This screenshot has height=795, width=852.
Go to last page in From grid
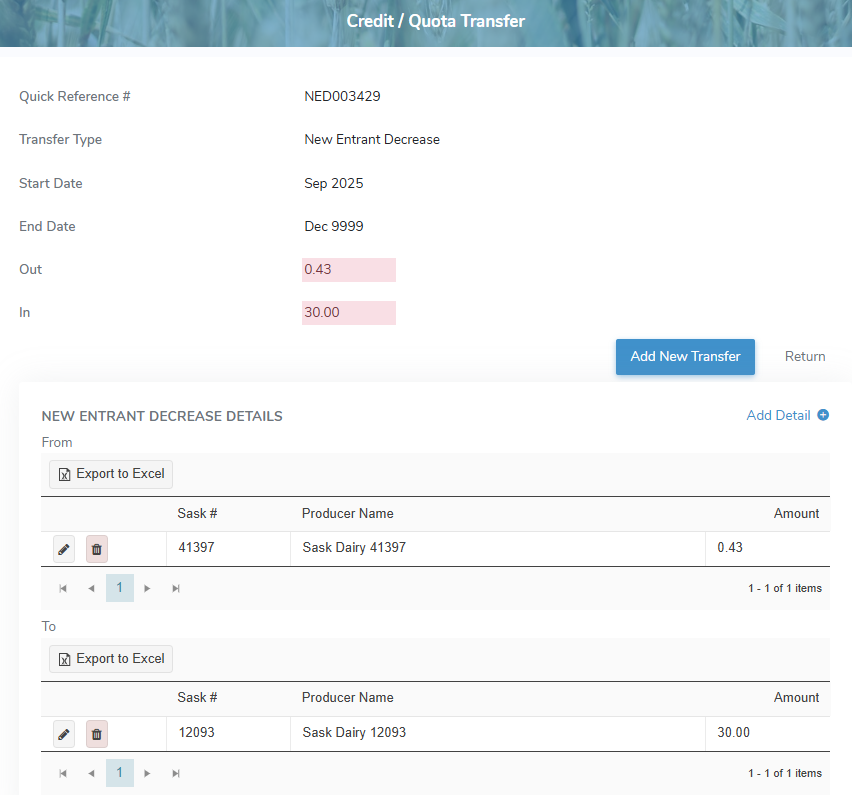176,588
